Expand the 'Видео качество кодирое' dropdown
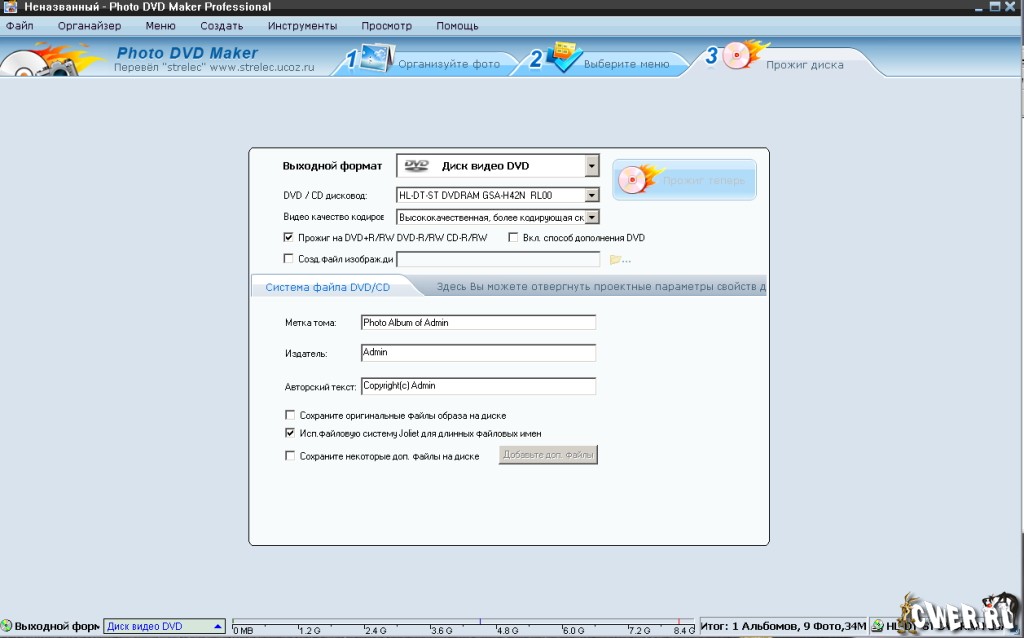Screen dimensions: 1024x638 (591, 217)
